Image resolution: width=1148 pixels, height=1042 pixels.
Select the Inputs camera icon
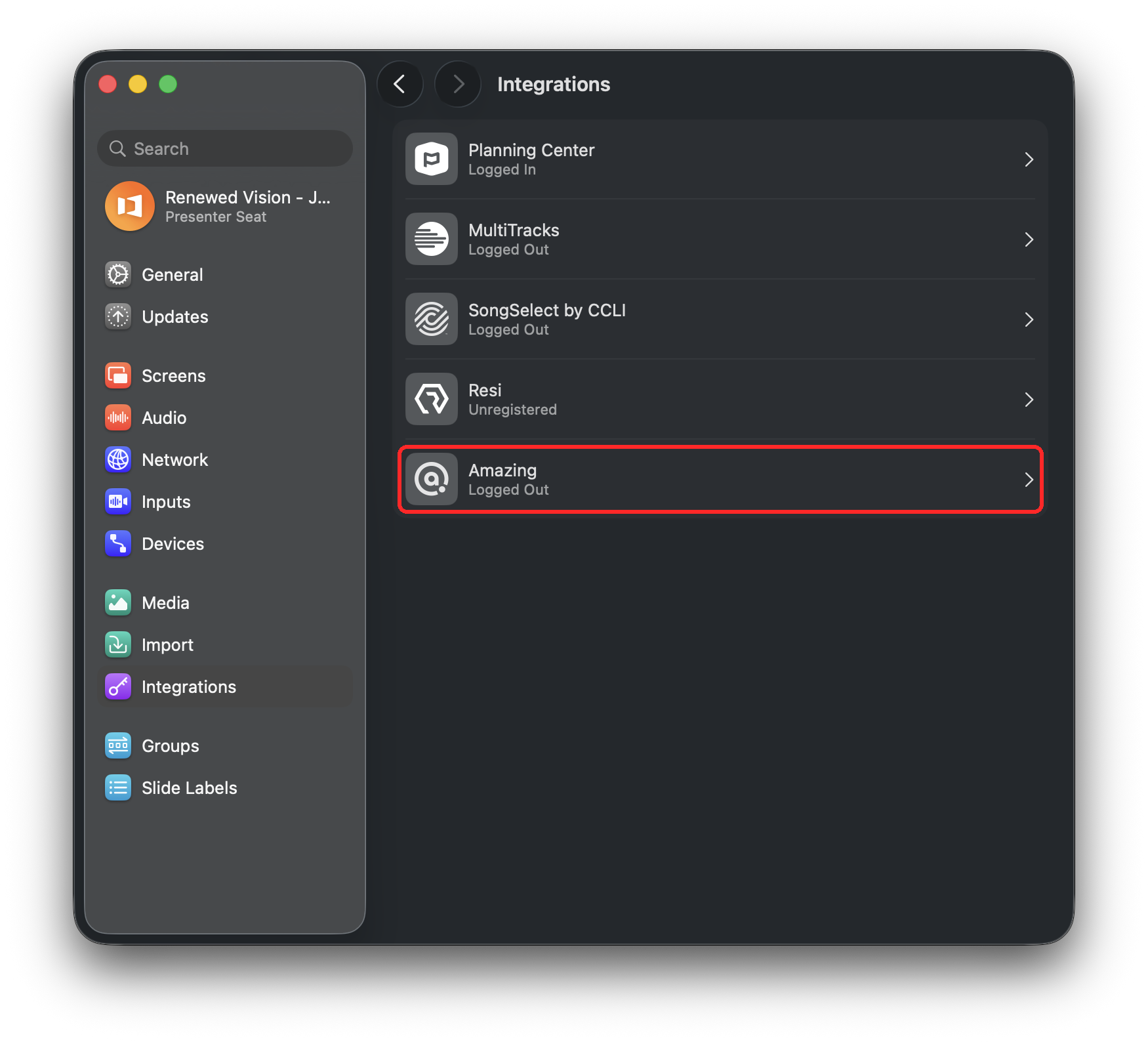118,501
